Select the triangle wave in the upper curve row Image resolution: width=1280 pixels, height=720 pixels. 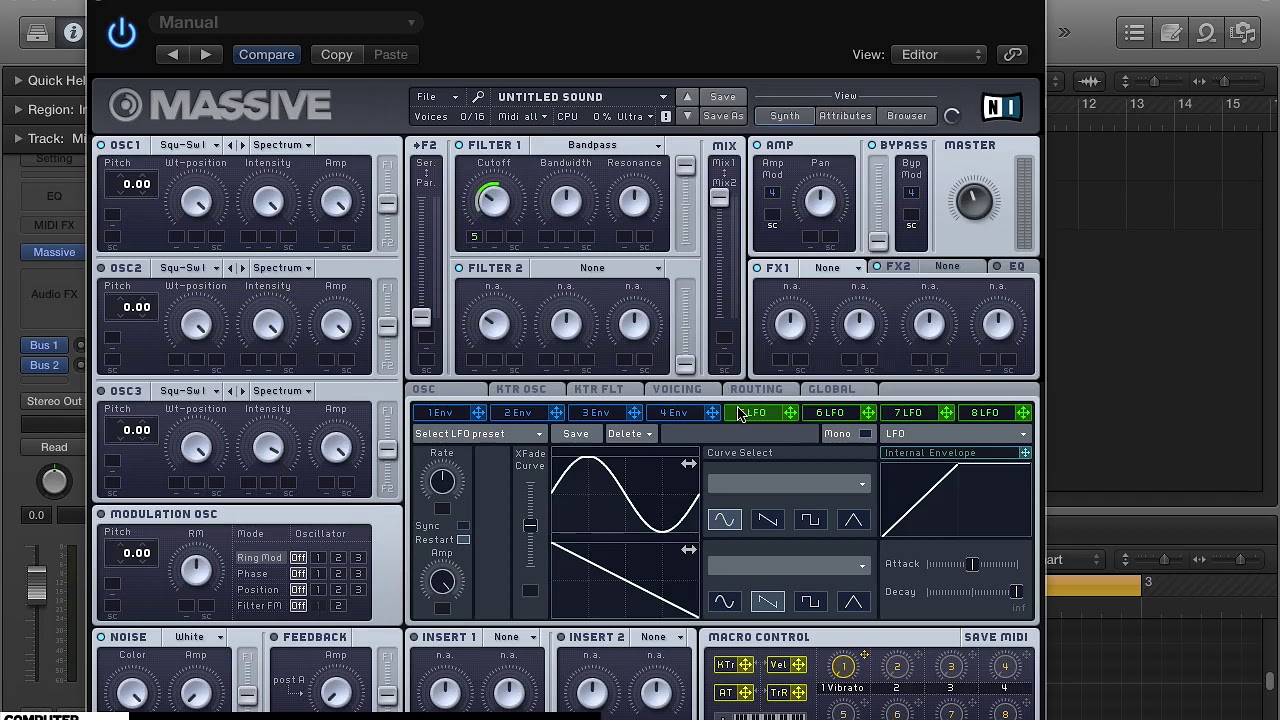[x=853, y=520]
